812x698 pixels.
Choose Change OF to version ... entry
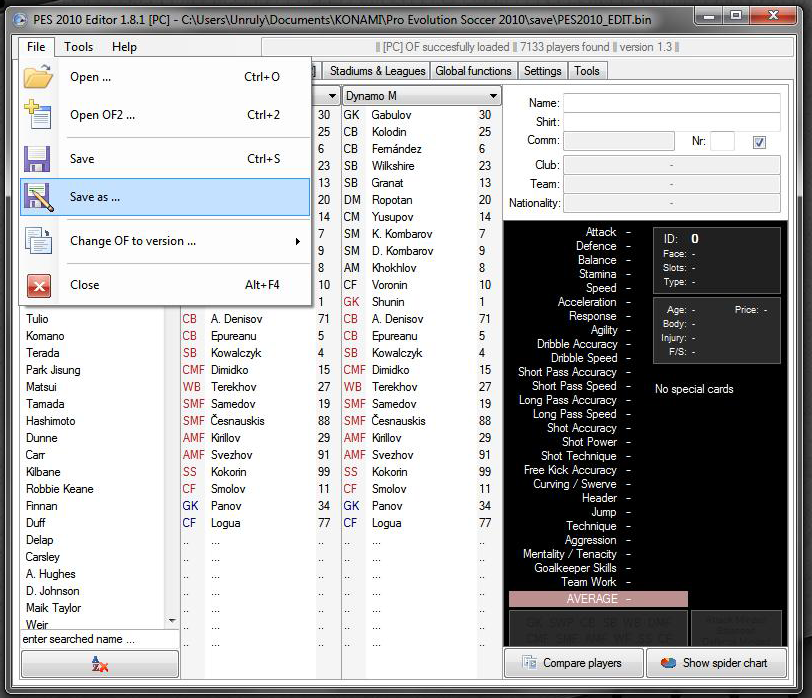click(165, 241)
